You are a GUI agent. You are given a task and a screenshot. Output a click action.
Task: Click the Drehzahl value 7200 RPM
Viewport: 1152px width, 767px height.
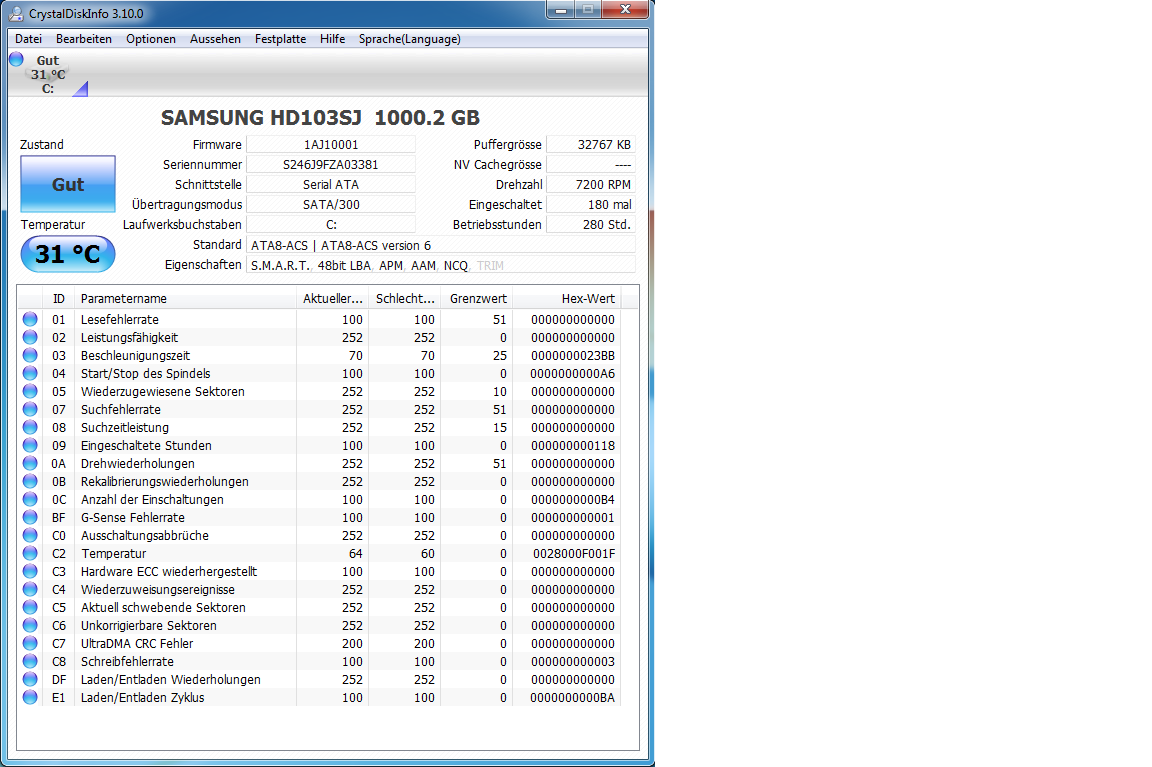[591, 184]
